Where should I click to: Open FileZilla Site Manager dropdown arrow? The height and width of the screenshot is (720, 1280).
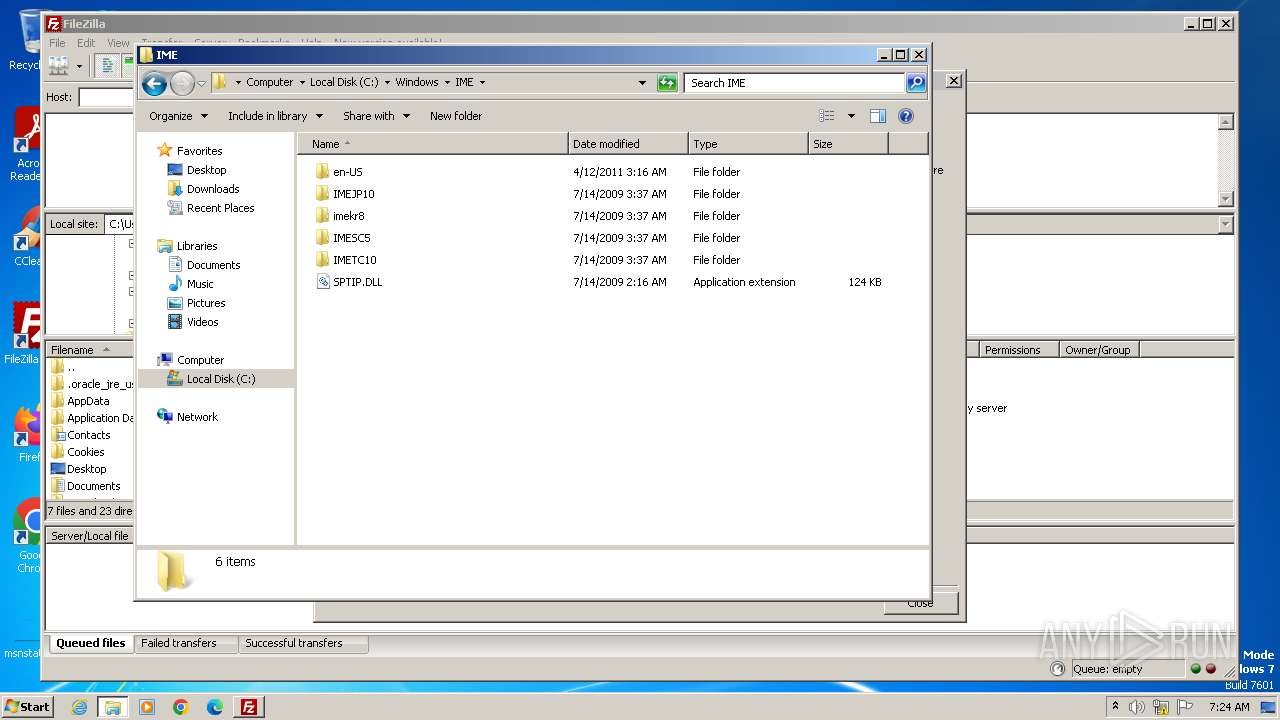point(79,66)
